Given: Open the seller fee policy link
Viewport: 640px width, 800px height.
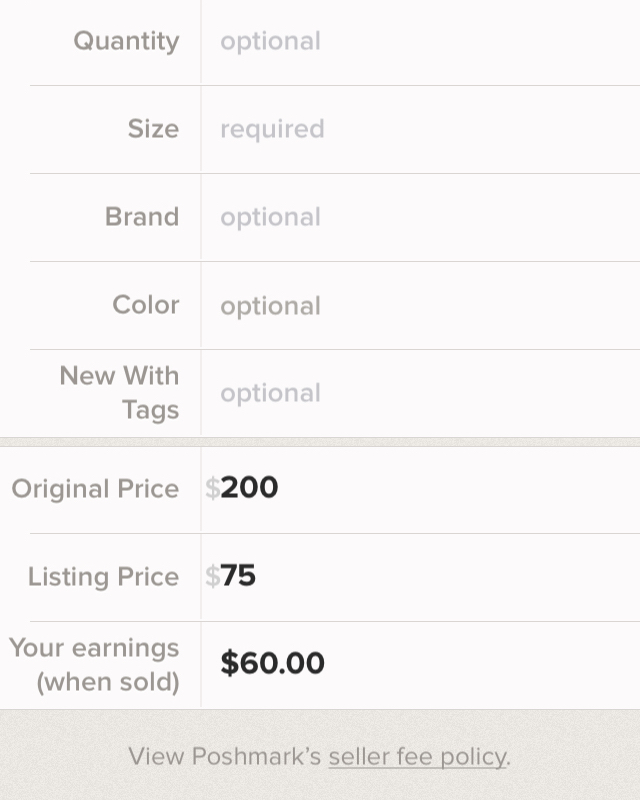Looking at the screenshot, I should [417, 757].
